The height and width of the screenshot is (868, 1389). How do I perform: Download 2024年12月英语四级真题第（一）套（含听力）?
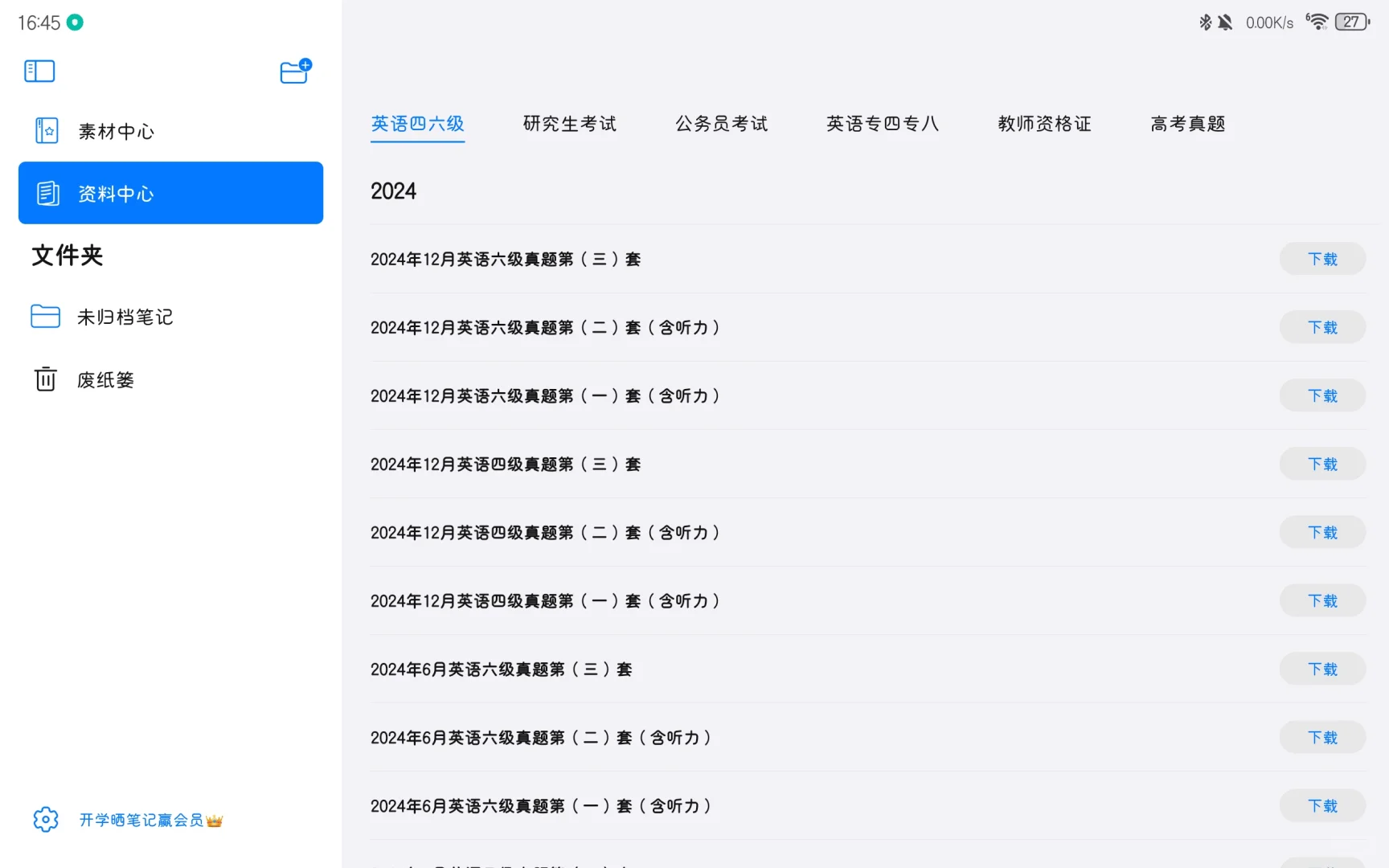[x=1322, y=600]
